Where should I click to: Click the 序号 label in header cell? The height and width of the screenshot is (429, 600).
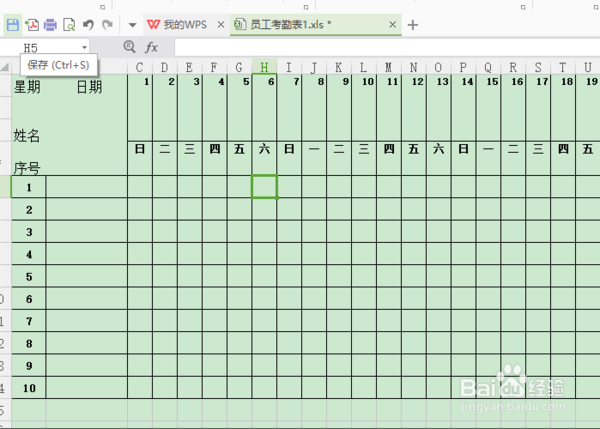pyautogui.click(x=27, y=168)
